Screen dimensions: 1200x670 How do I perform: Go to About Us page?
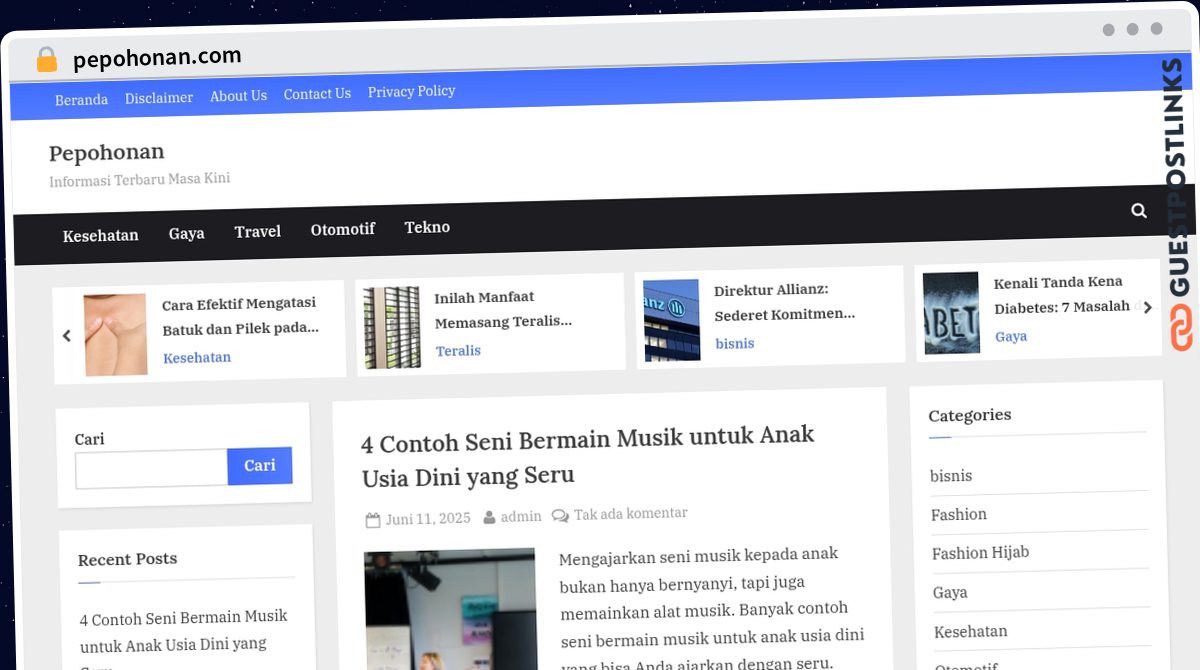tap(238, 96)
